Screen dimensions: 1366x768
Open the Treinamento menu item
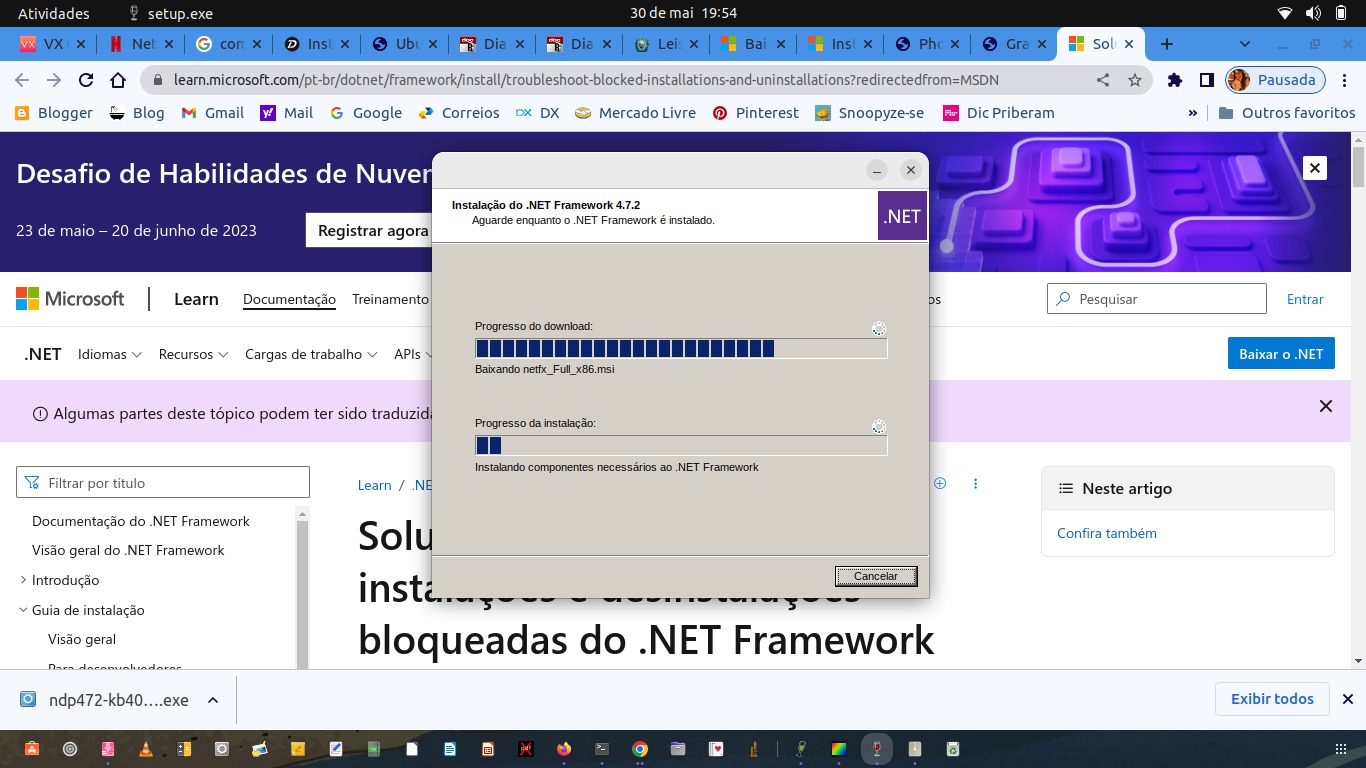coord(390,299)
